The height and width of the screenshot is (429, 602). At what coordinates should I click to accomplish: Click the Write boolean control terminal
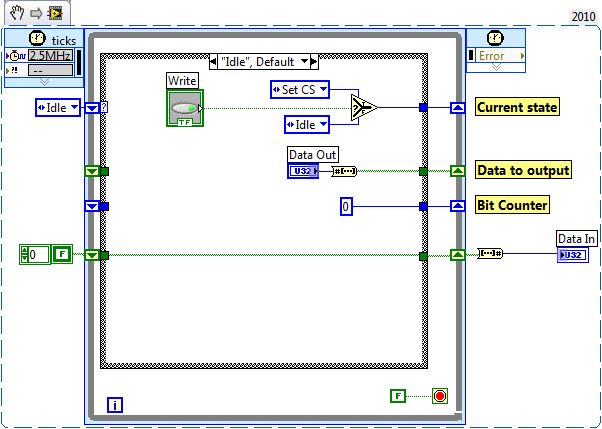tap(185, 108)
